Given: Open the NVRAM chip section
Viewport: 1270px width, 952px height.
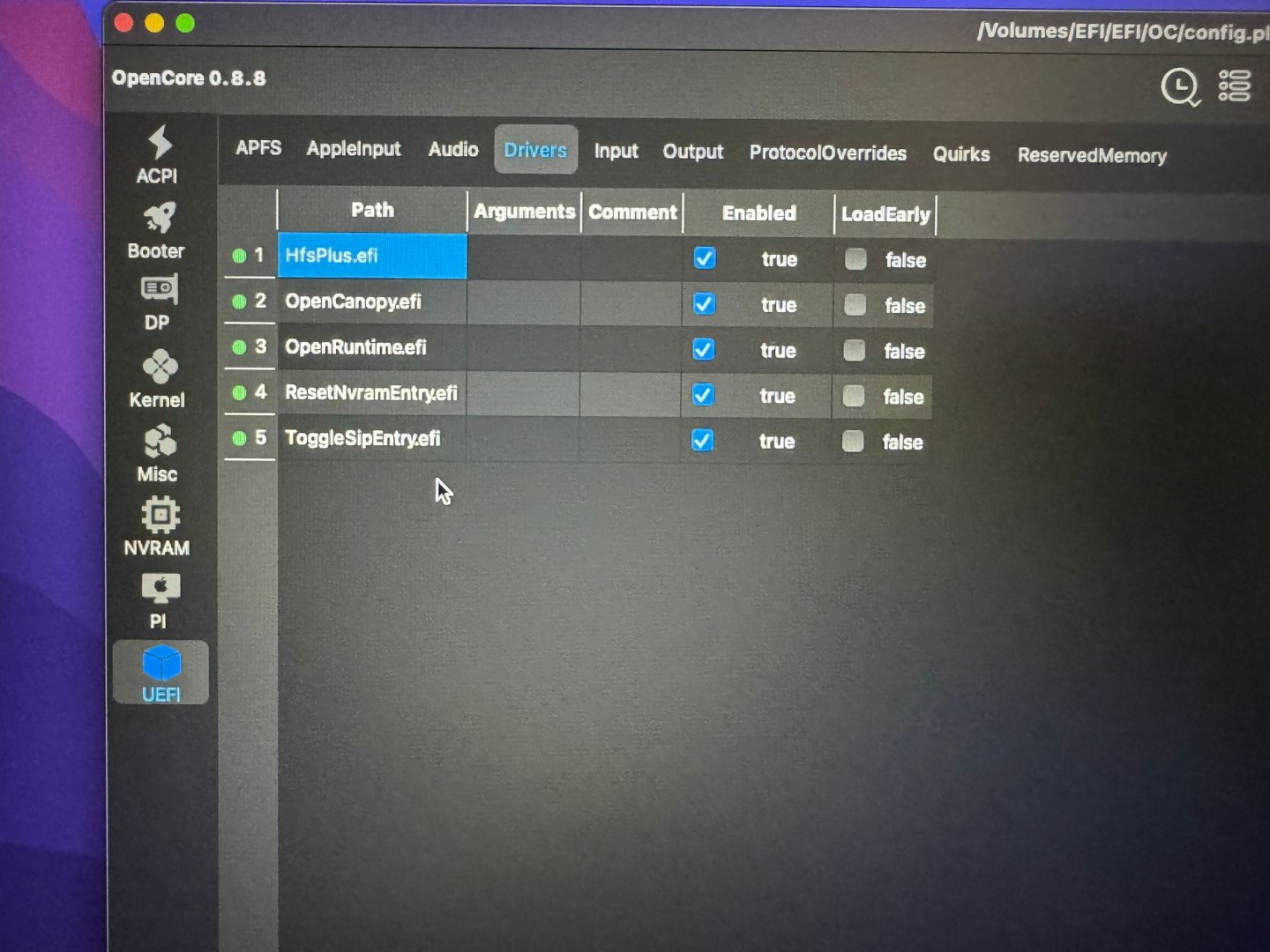Looking at the screenshot, I should [158, 527].
